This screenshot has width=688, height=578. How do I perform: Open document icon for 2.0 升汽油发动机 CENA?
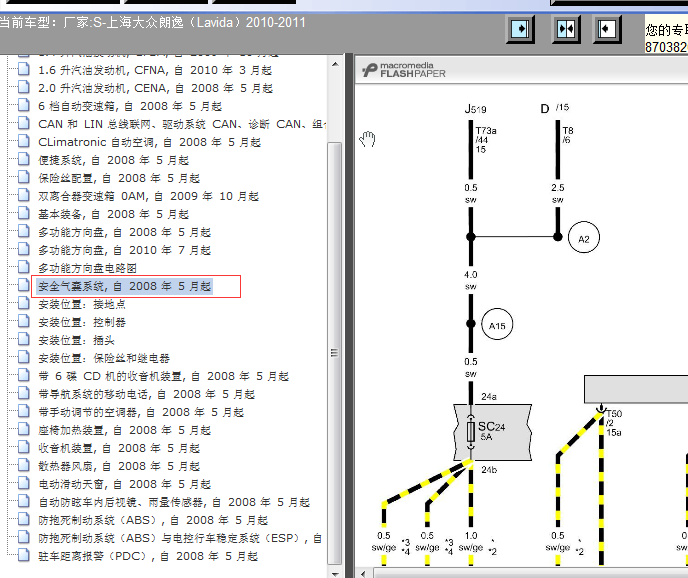point(24,88)
